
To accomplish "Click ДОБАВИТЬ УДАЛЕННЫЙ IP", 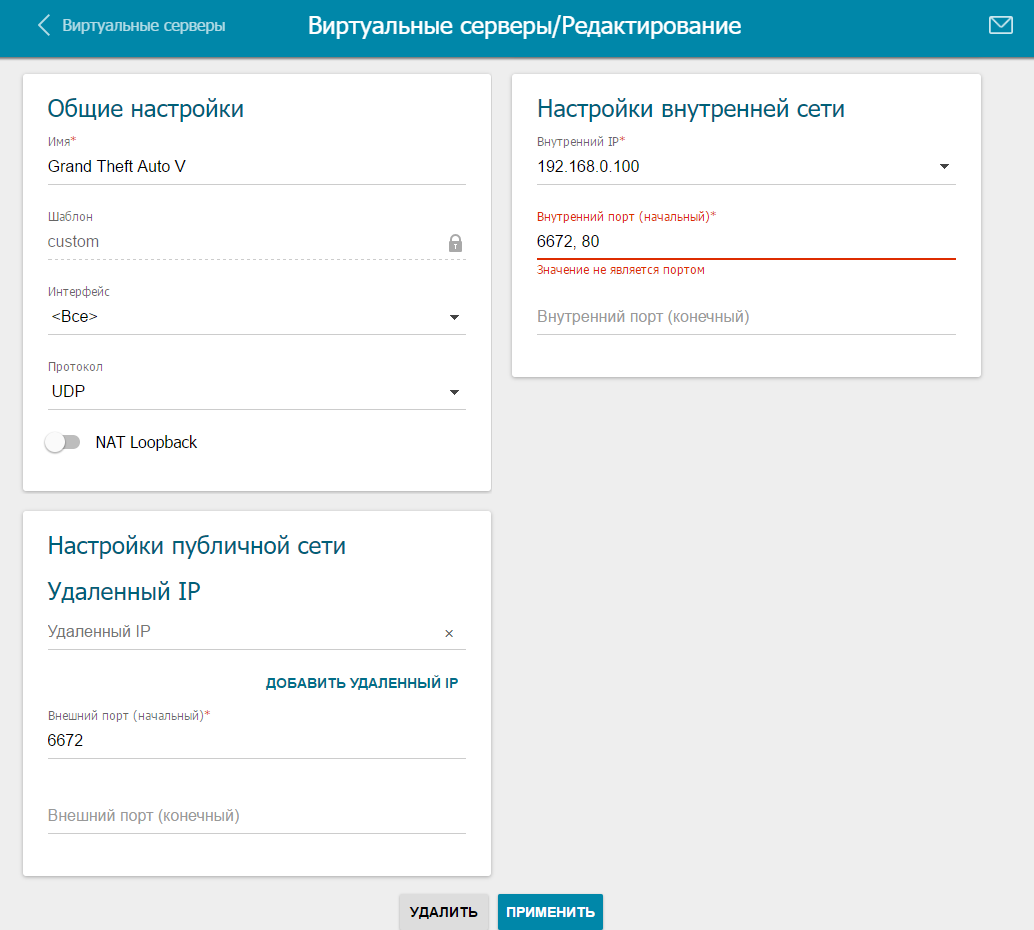I will point(361,683).
